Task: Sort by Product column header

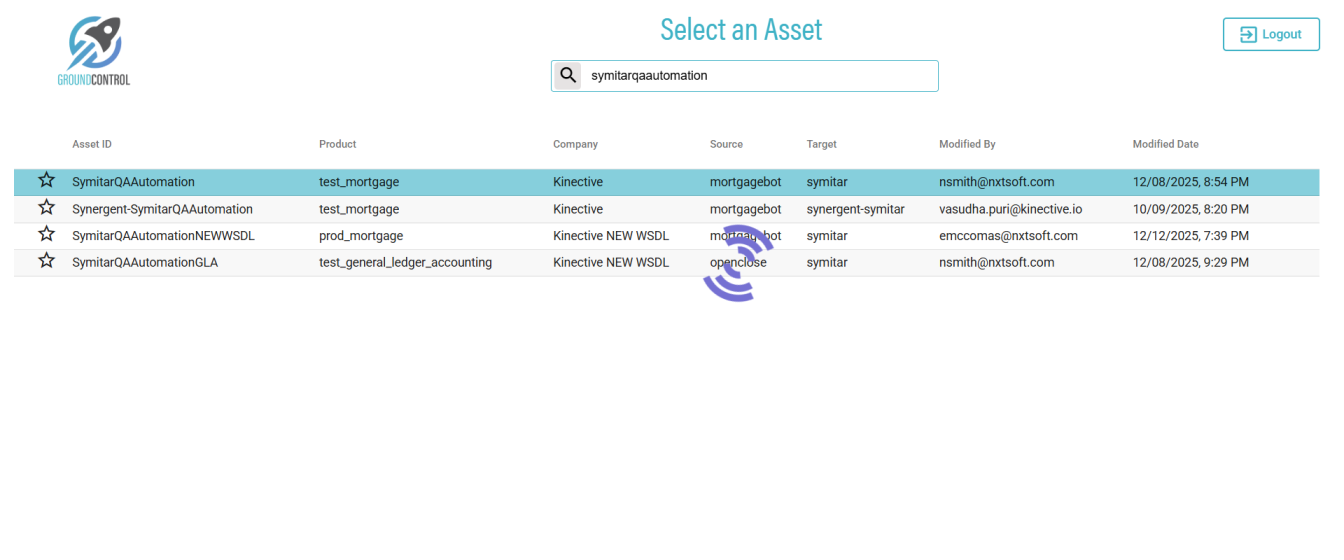Action: coord(338,144)
